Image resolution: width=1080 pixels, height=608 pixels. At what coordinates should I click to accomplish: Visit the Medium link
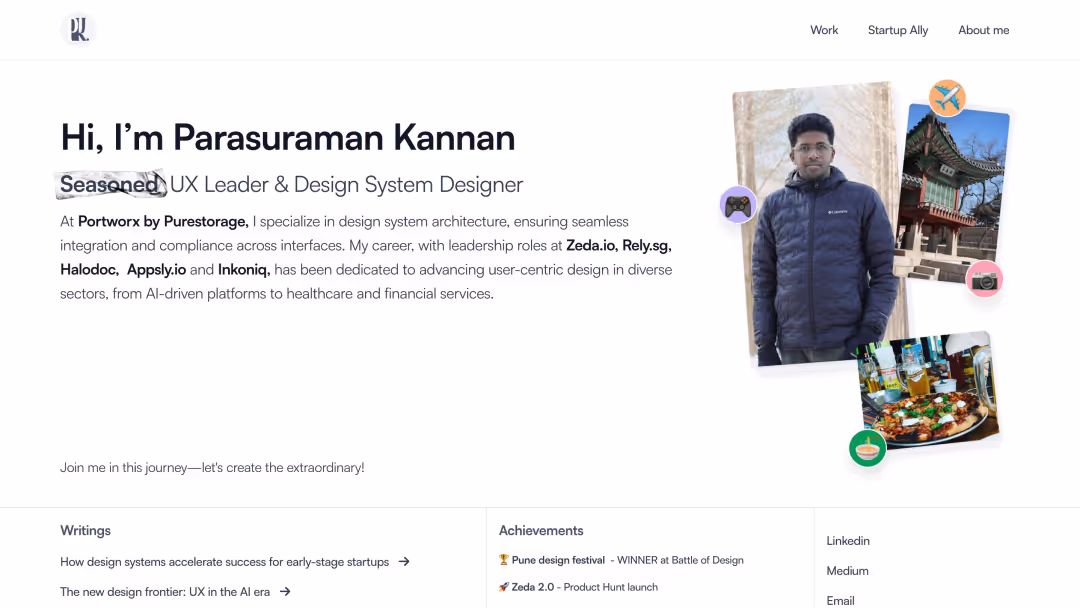coord(846,570)
